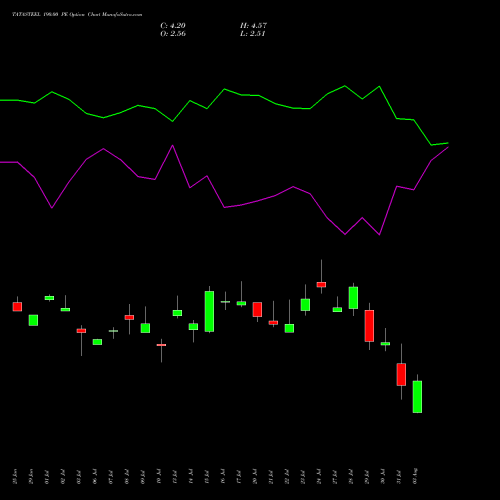Click the 31 Jul date label
The width and height of the screenshot is (500, 500).
click(x=399, y=477)
